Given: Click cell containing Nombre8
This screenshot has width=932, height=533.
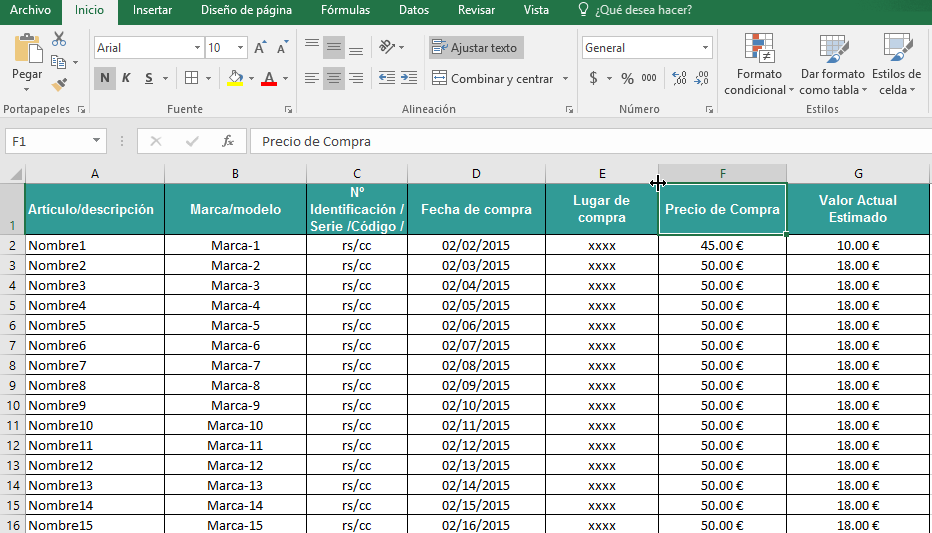Looking at the screenshot, I should pyautogui.click(x=95, y=385).
